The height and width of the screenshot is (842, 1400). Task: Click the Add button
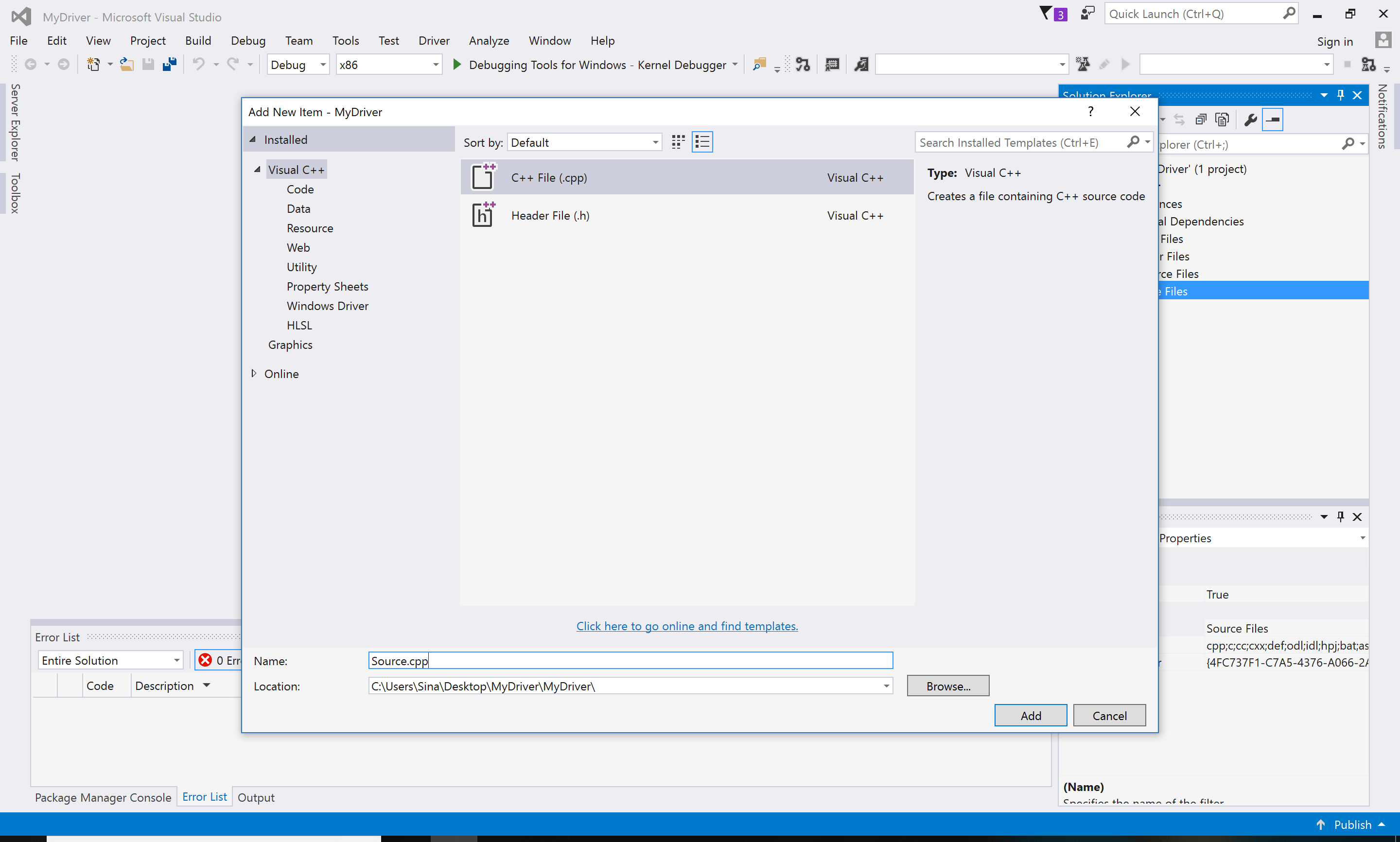[1030, 715]
